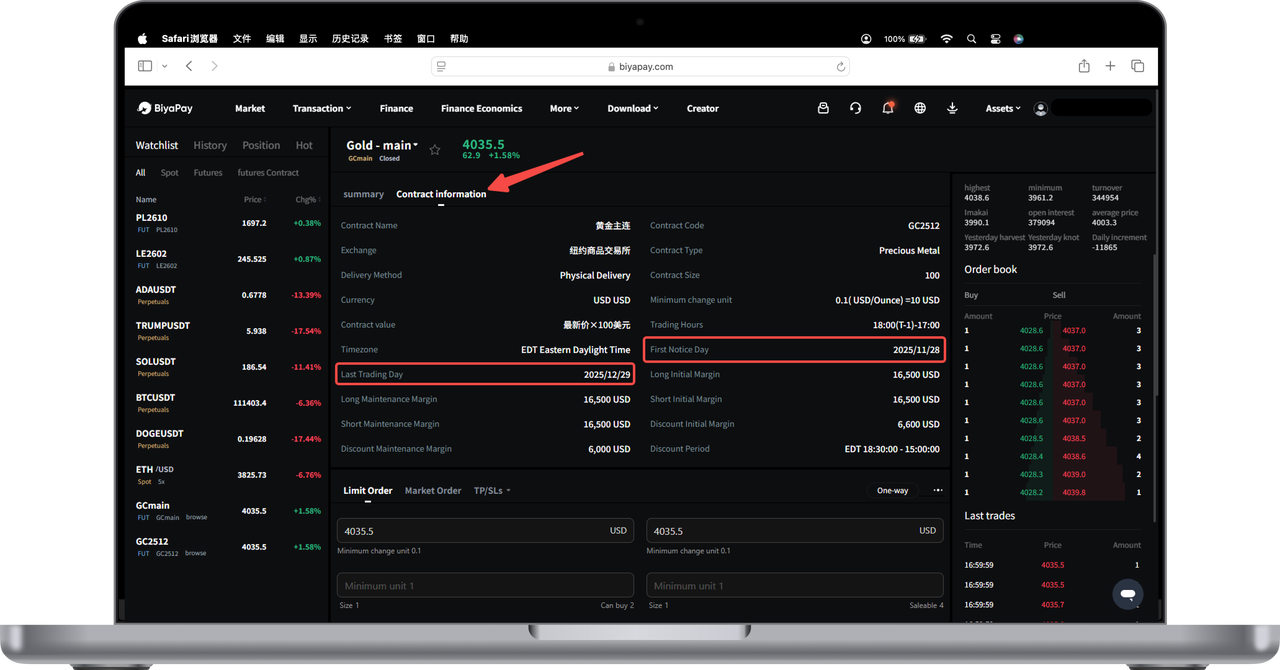Open the Finance Economics link
The image size is (1280, 670).
click(x=481, y=108)
